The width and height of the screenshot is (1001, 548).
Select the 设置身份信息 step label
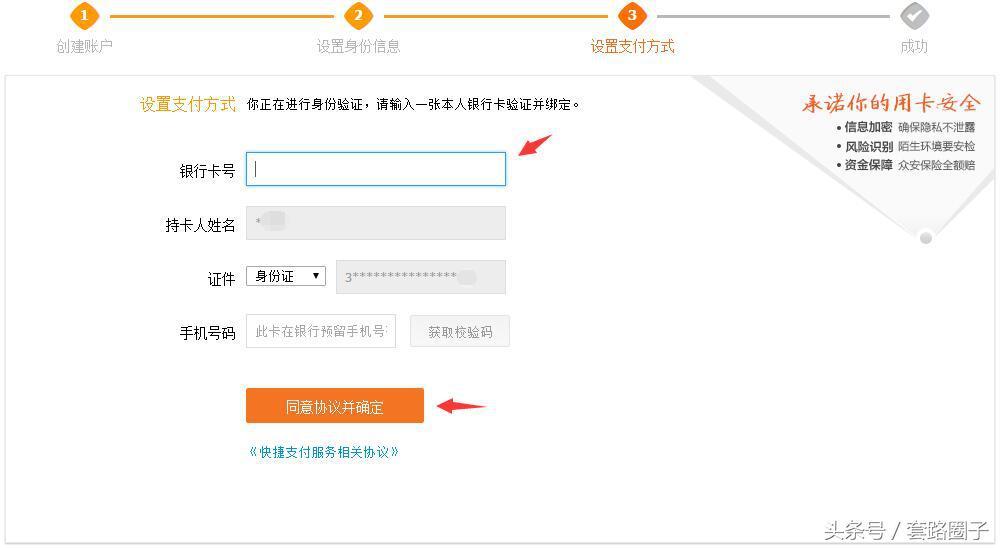pyautogui.click(x=358, y=46)
